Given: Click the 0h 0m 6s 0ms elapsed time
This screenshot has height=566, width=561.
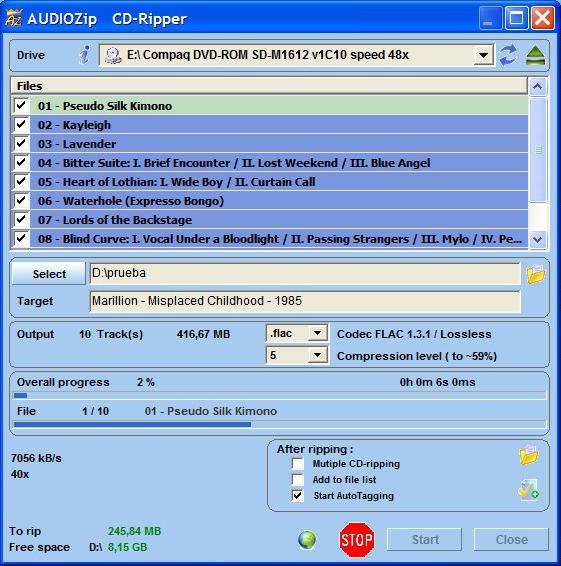Looking at the screenshot, I should pos(438,382).
